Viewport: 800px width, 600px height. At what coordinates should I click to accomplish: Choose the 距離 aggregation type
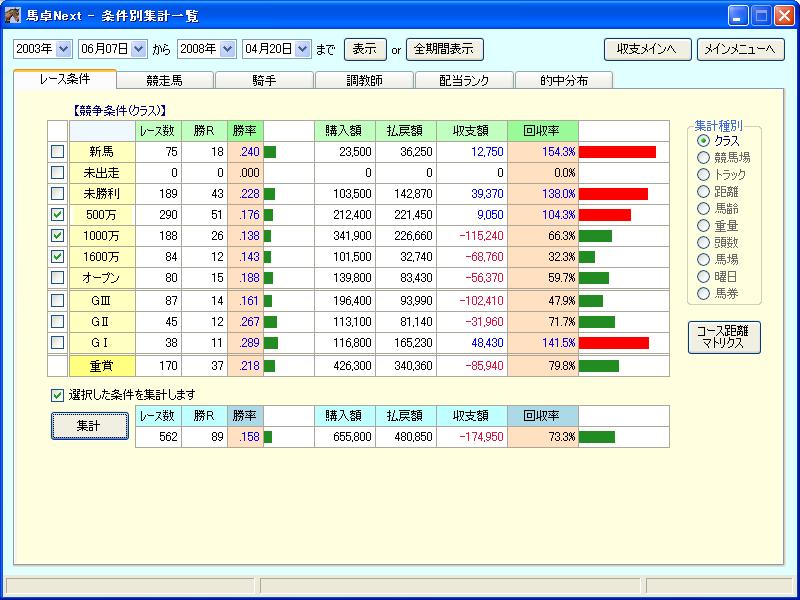(x=703, y=191)
